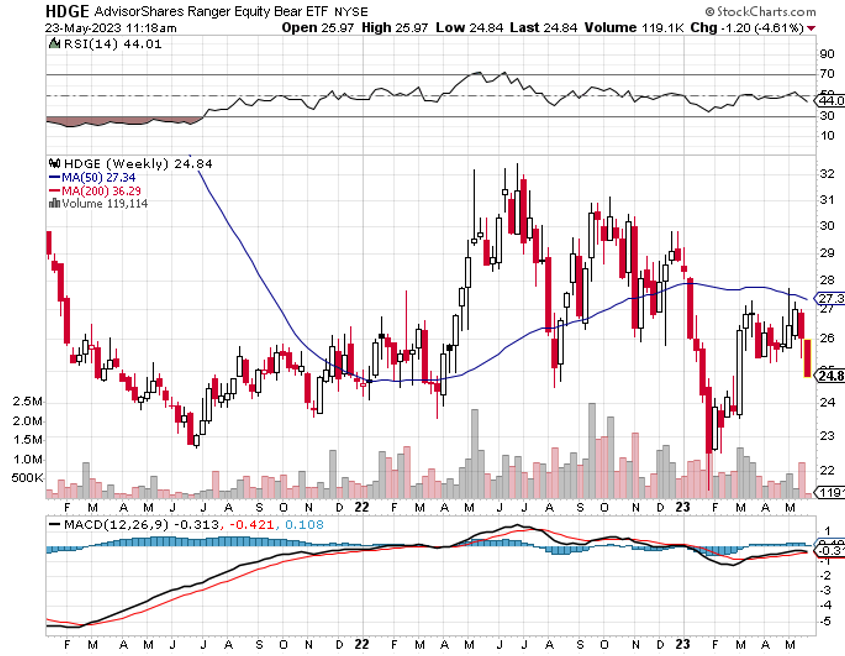Click the MACD(12,26,9) legend label

pos(116,524)
